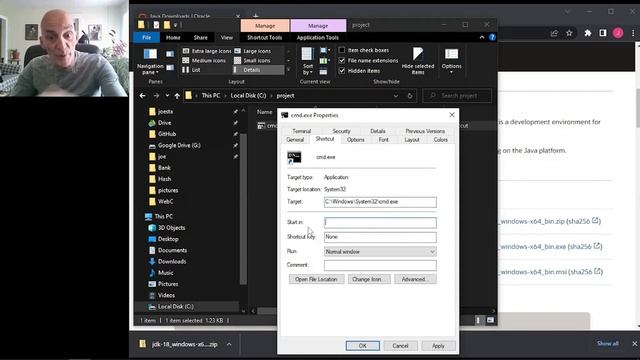Switch to large icons view in status bar

click(x=490, y=320)
